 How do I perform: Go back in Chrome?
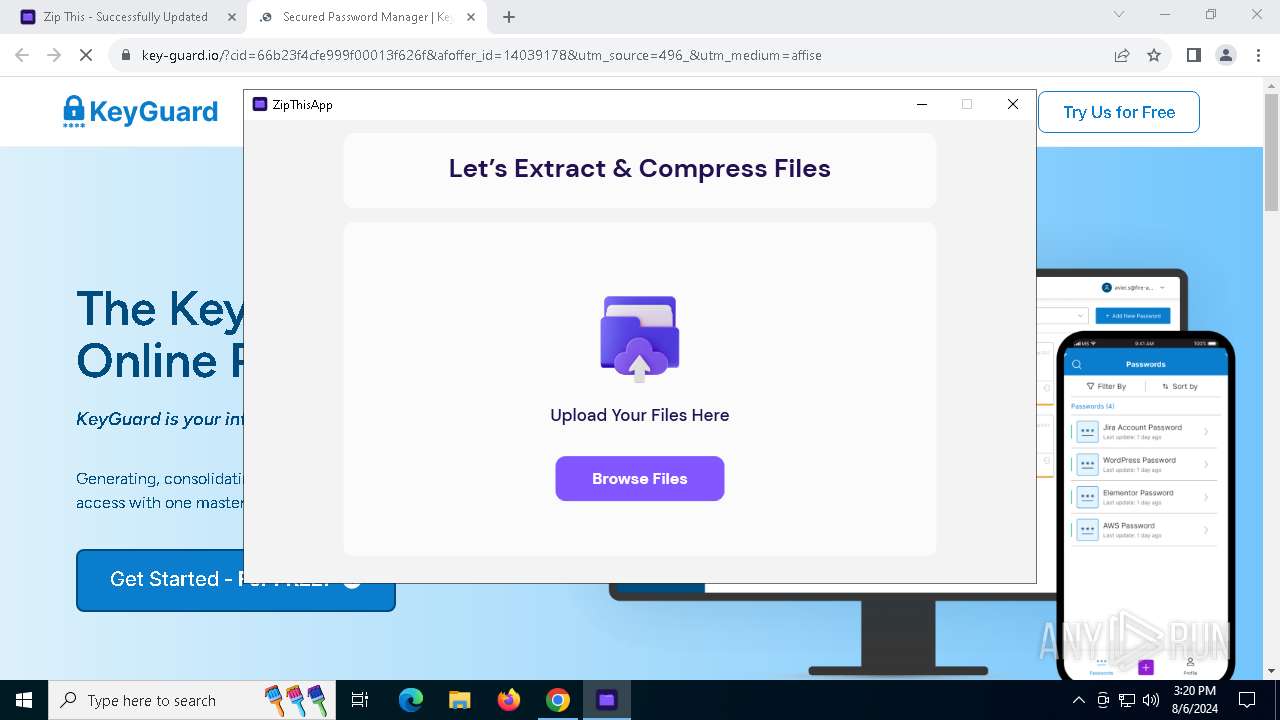tap(22, 55)
